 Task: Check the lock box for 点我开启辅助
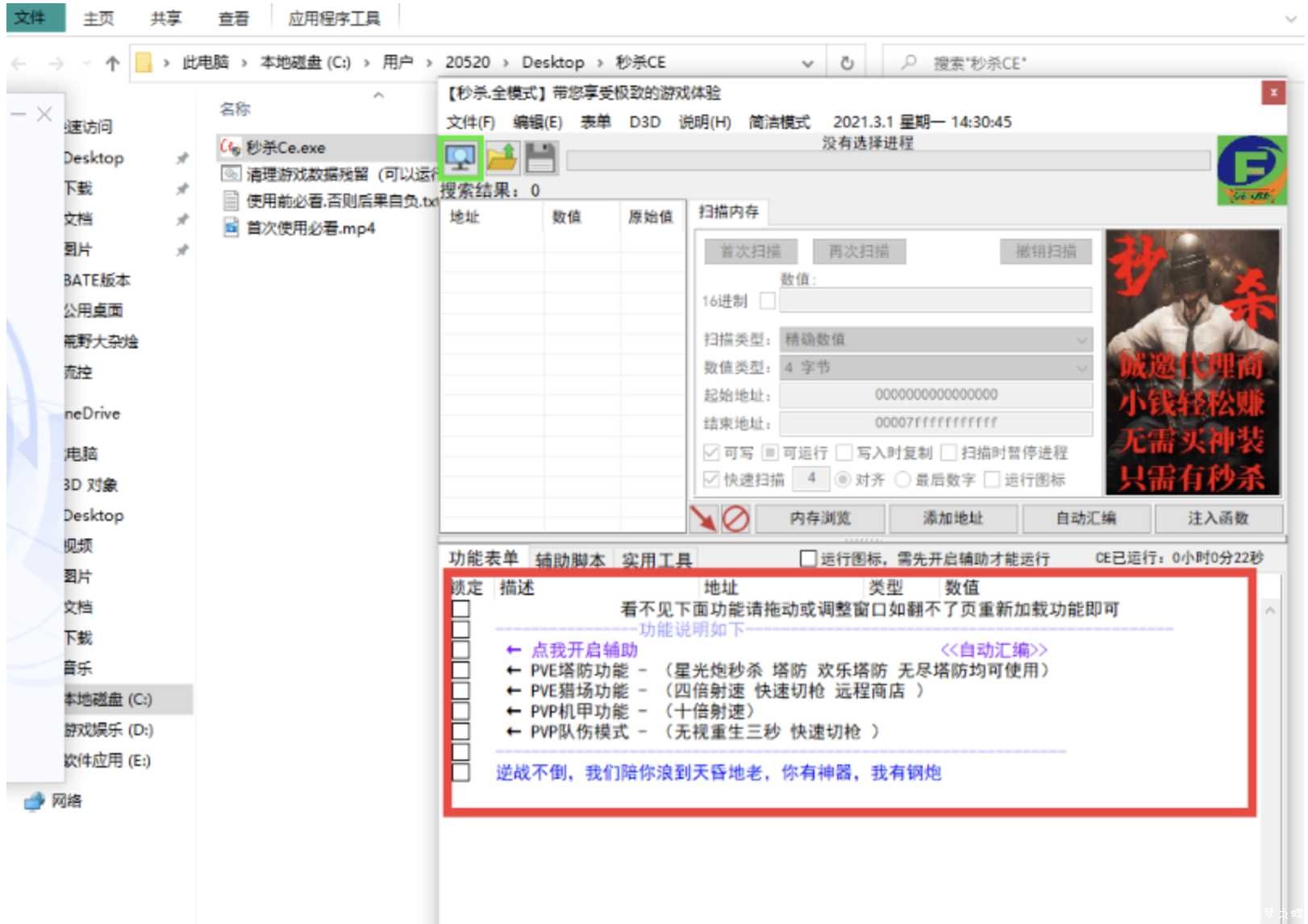pos(460,650)
